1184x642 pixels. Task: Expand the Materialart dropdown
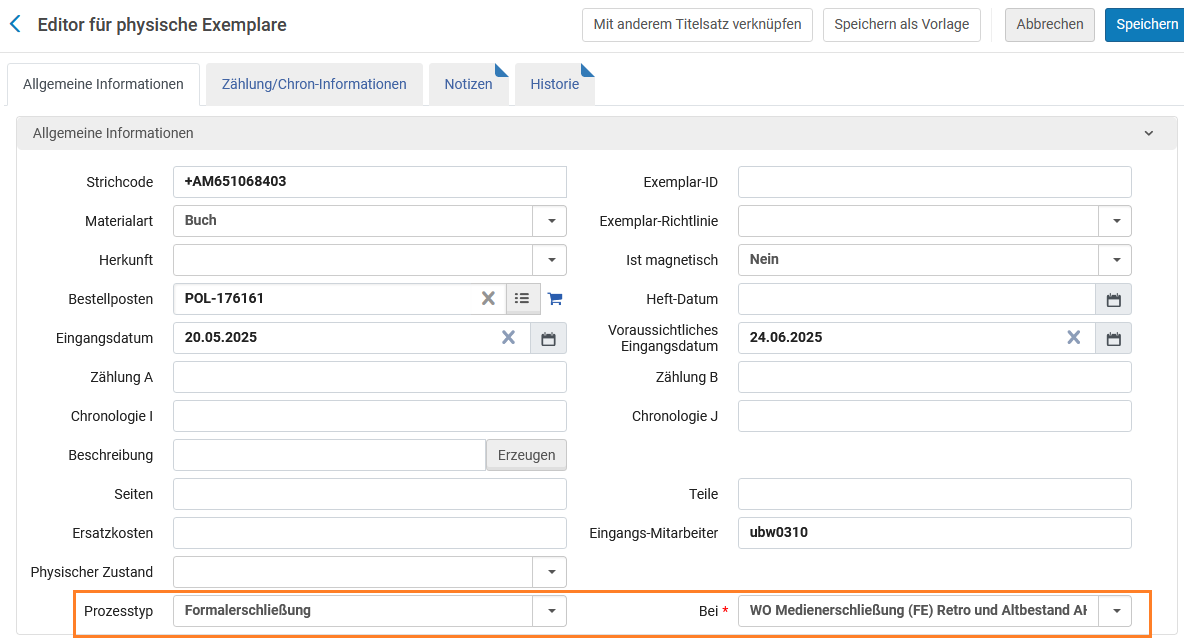(x=550, y=221)
